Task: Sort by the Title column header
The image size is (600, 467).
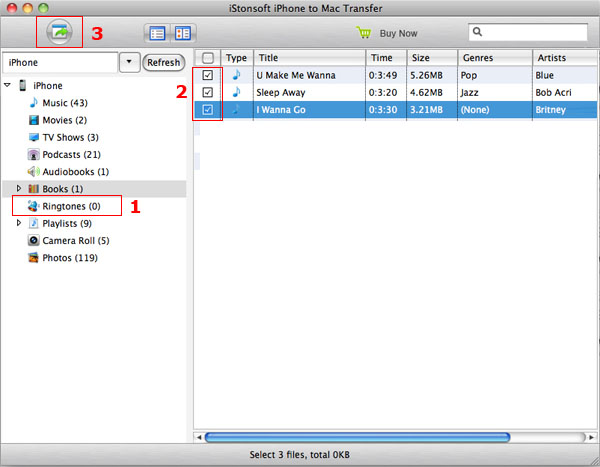Action: (x=310, y=58)
